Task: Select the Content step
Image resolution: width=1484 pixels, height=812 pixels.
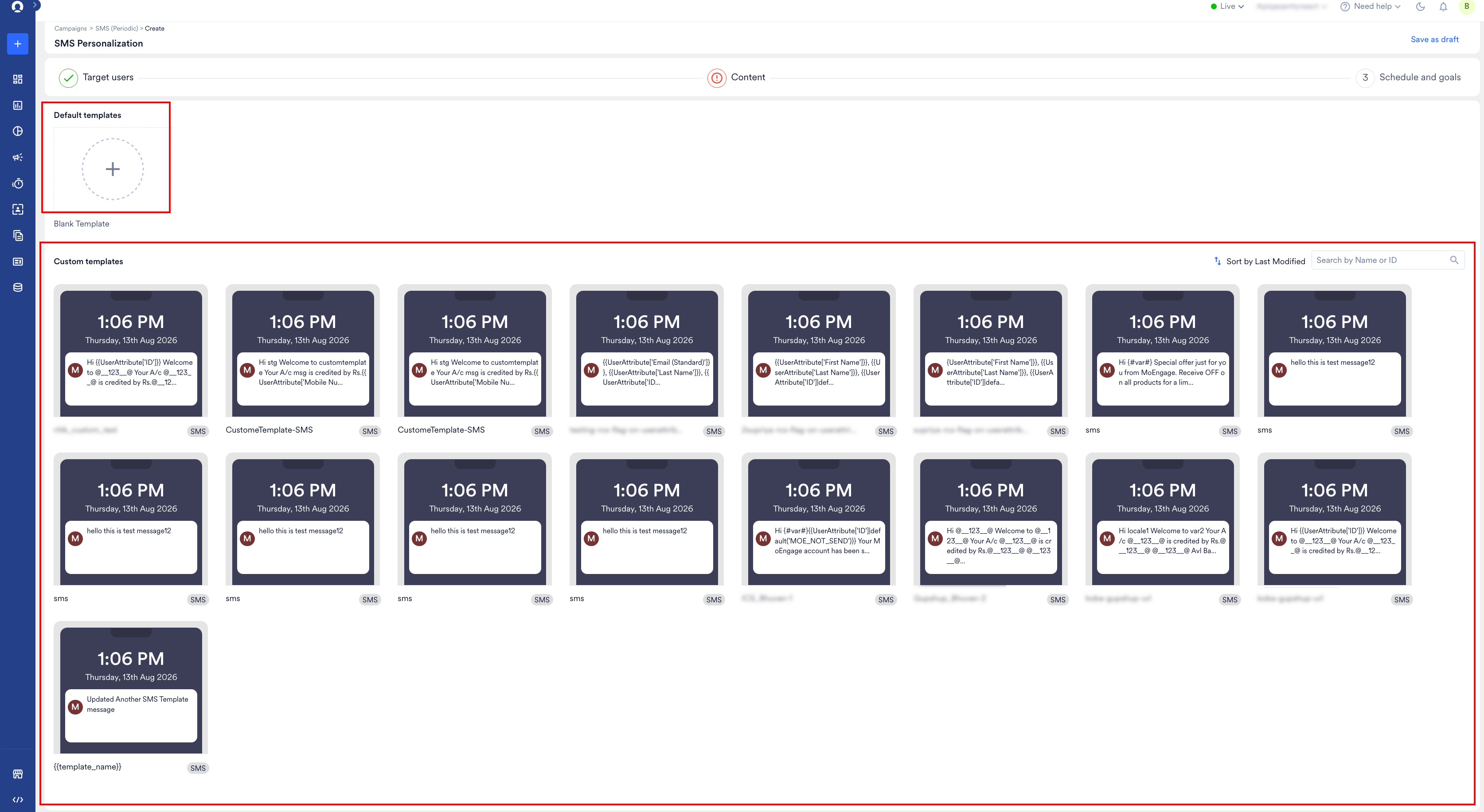Action: coord(736,77)
